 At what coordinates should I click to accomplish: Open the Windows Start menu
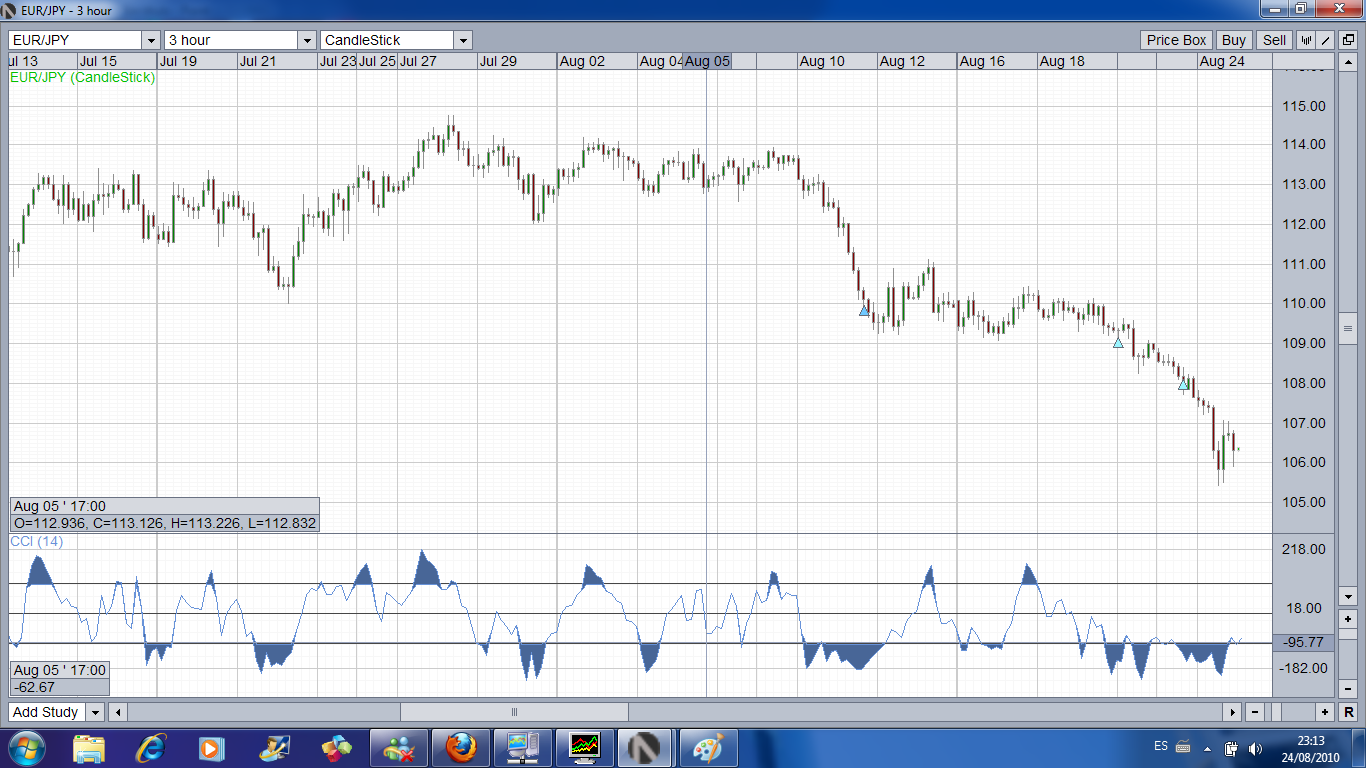point(25,747)
